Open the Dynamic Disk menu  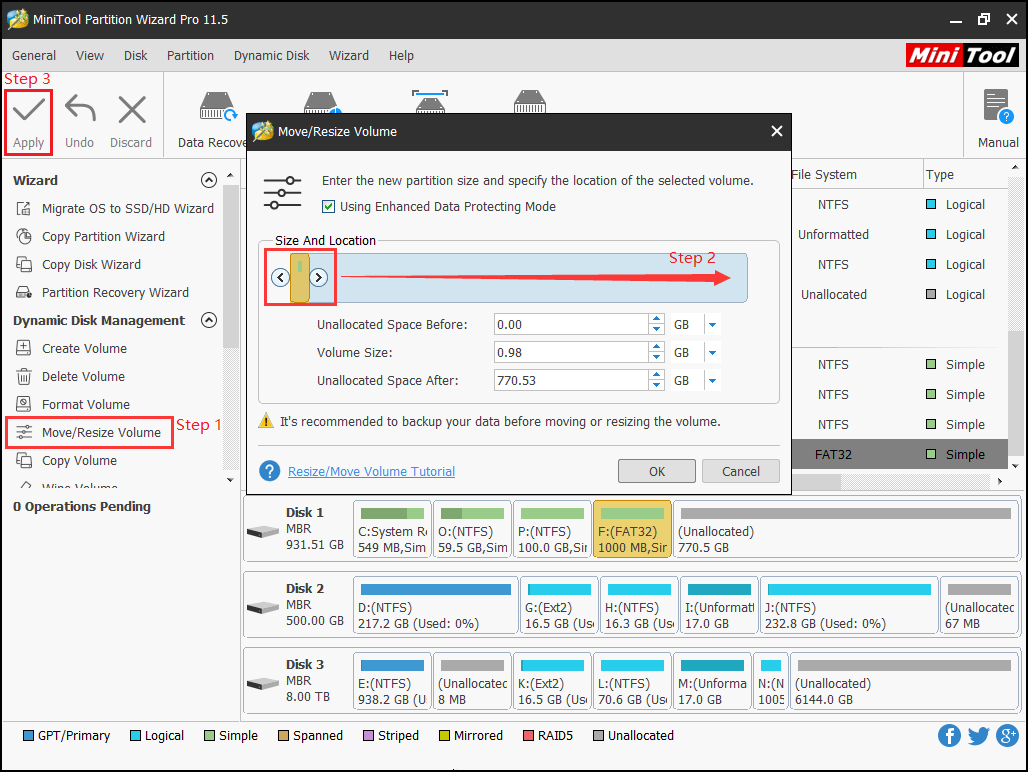click(271, 56)
